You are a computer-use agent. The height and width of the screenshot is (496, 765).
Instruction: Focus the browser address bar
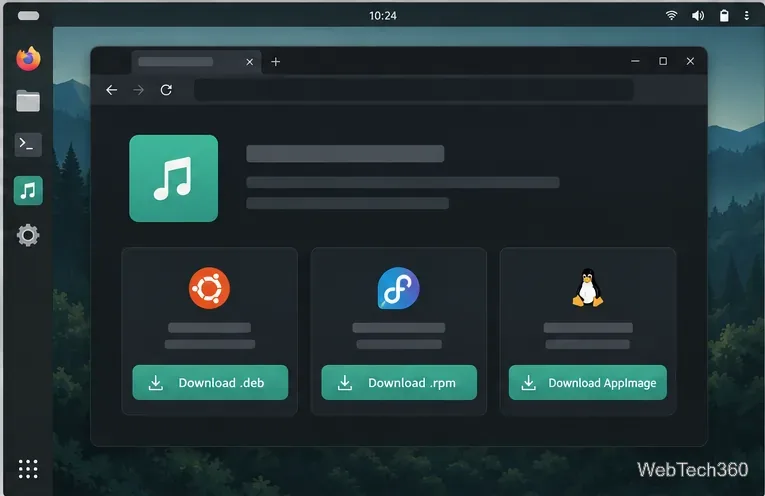[414, 90]
